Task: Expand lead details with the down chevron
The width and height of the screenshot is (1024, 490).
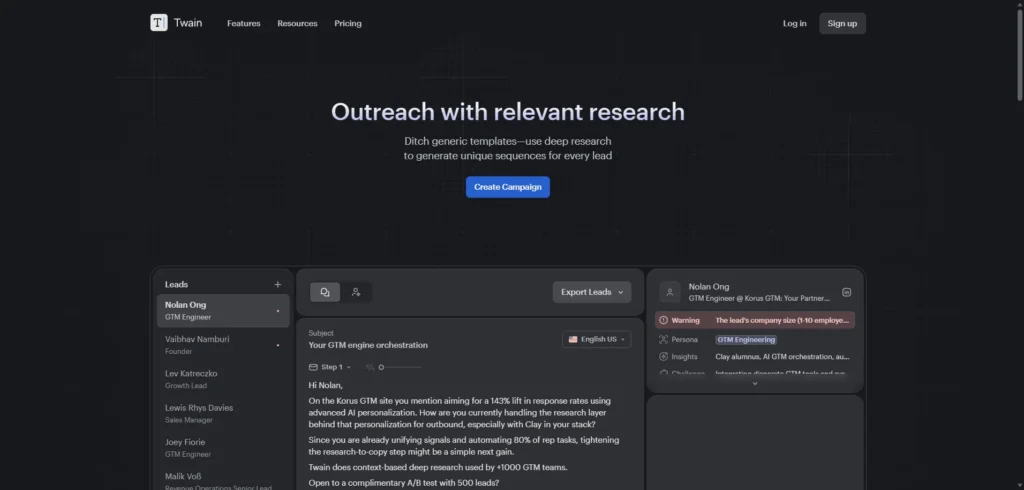Action: (755, 384)
